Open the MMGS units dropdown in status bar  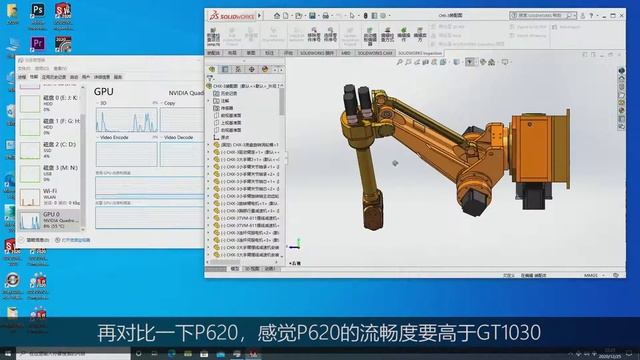tap(604, 276)
